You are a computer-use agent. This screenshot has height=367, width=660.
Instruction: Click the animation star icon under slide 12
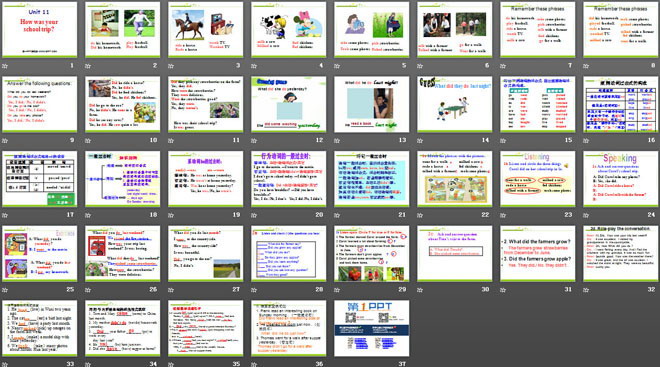point(254,140)
